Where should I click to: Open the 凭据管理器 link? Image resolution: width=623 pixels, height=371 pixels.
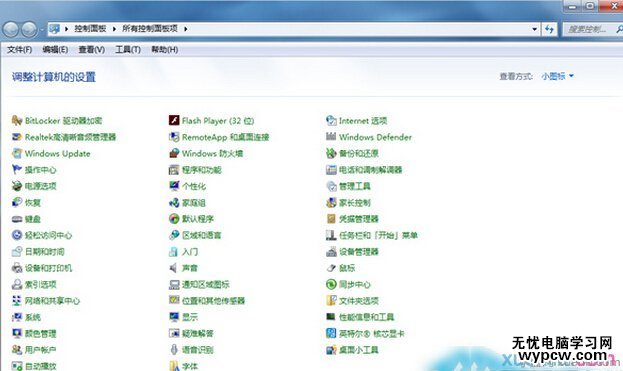[x=359, y=219]
